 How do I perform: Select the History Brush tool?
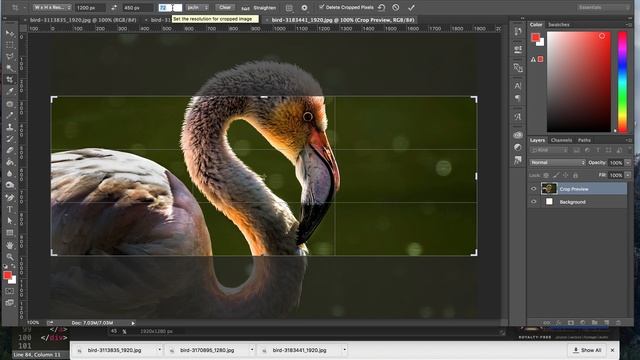coord(10,139)
